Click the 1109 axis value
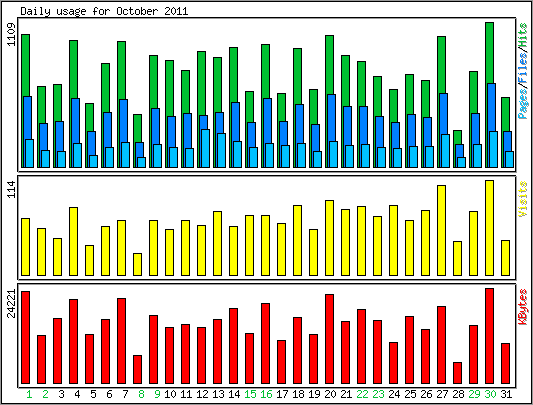533x405 pixels. [x=11, y=34]
